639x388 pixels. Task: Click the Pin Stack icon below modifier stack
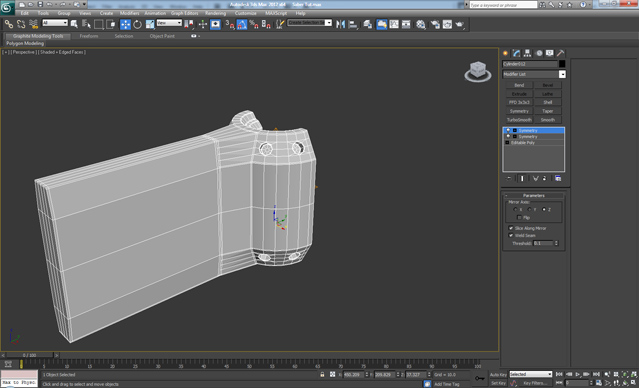click(x=509, y=178)
